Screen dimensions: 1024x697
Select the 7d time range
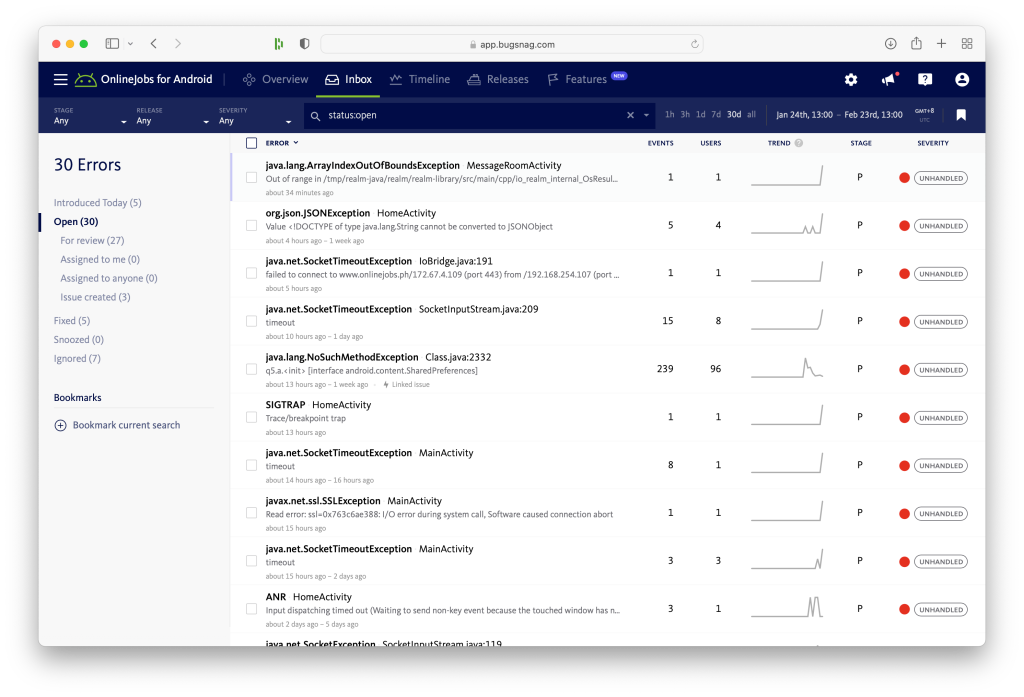click(x=716, y=115)
